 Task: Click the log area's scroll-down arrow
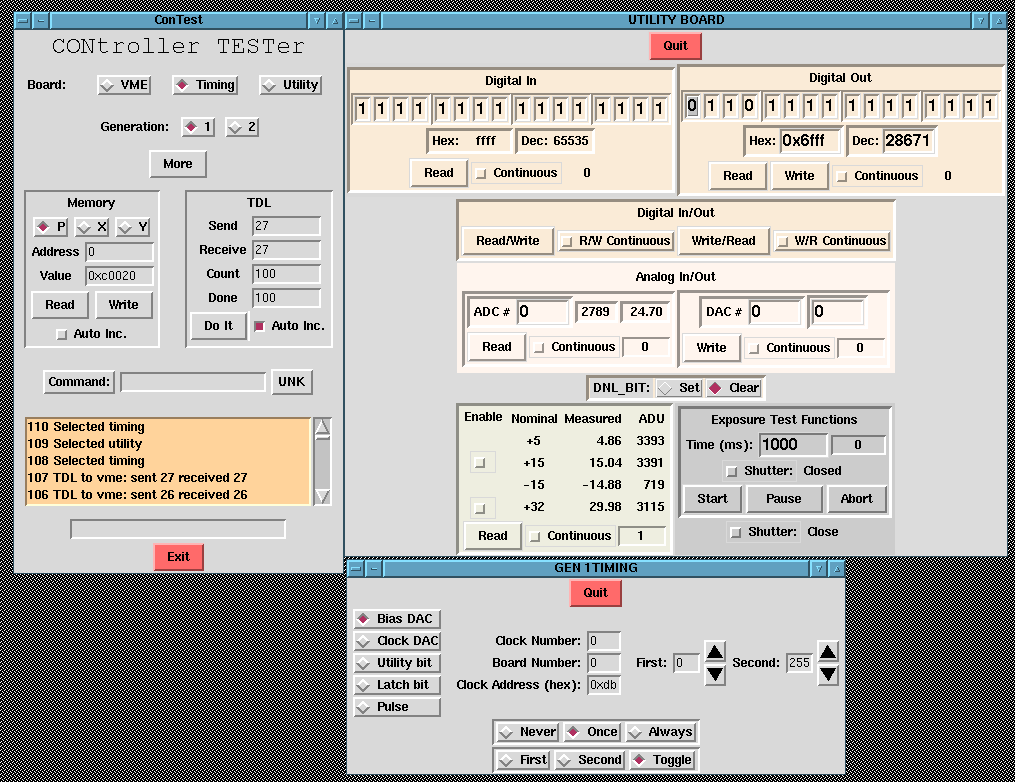coord(323,495)
